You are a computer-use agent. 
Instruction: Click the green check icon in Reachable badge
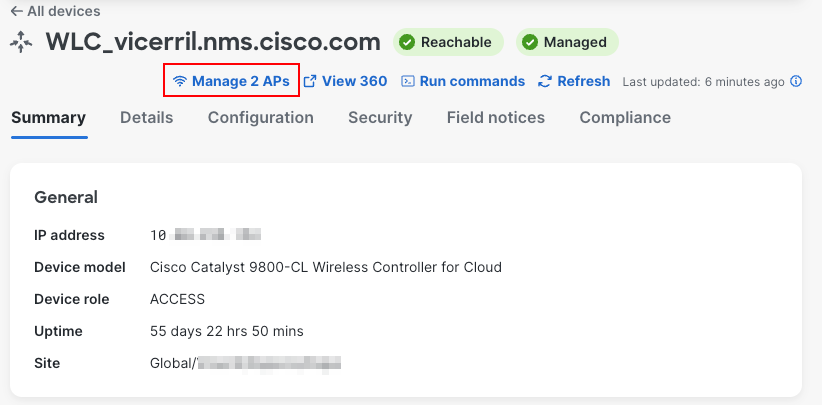[x=407, y=42]
